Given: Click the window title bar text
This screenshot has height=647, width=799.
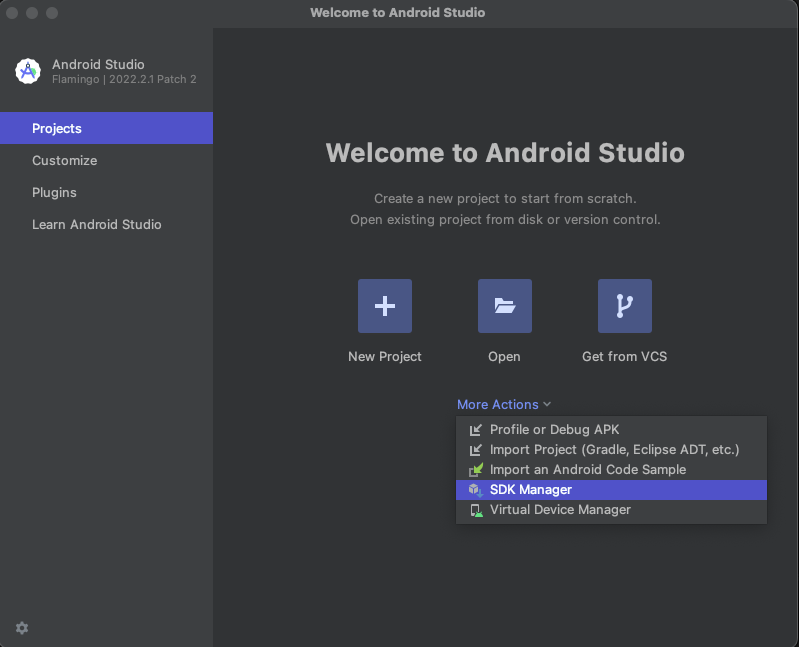Looking at the screenshot, I should pos(397,12).
